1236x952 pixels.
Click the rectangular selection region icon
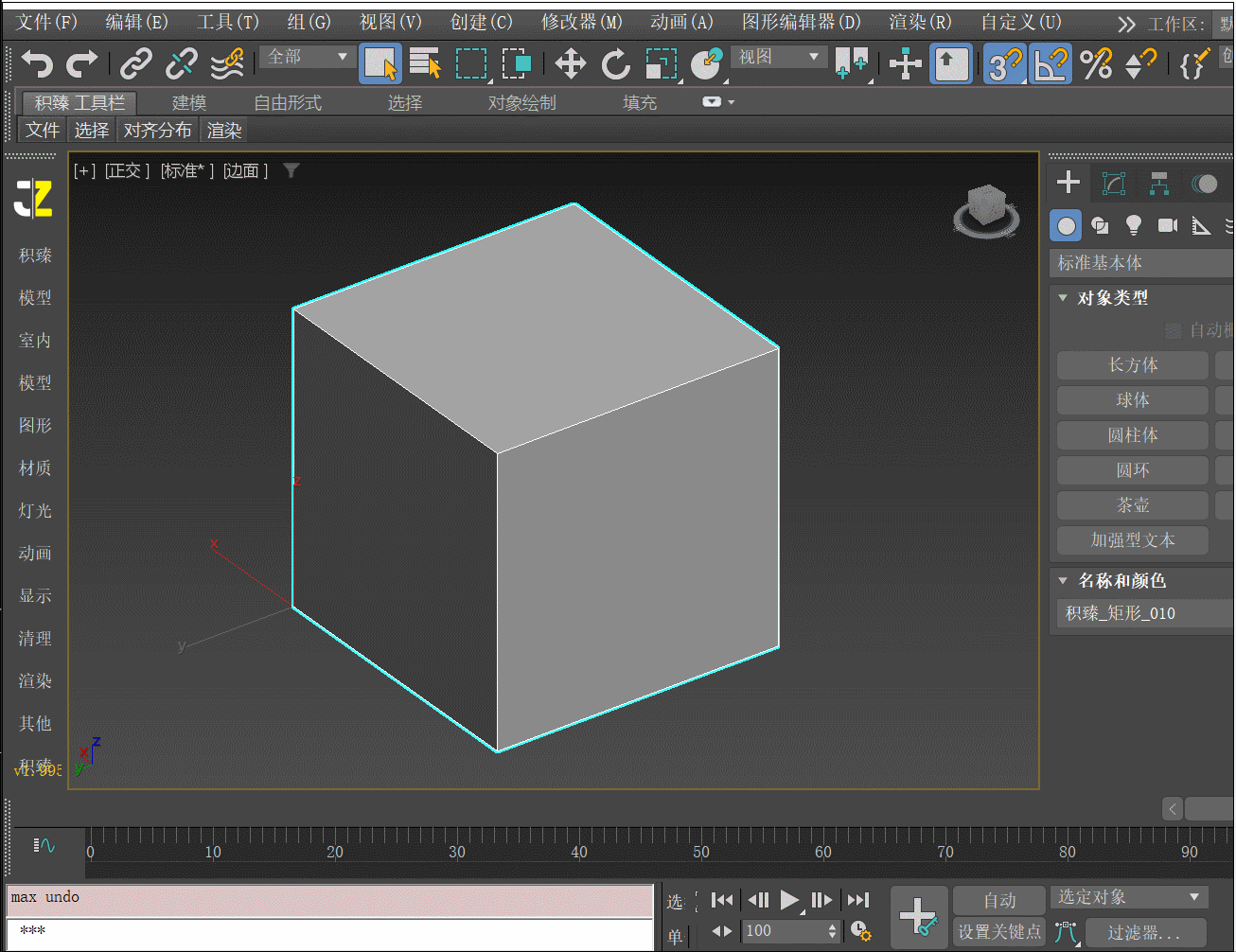click(x=471, y=64)
